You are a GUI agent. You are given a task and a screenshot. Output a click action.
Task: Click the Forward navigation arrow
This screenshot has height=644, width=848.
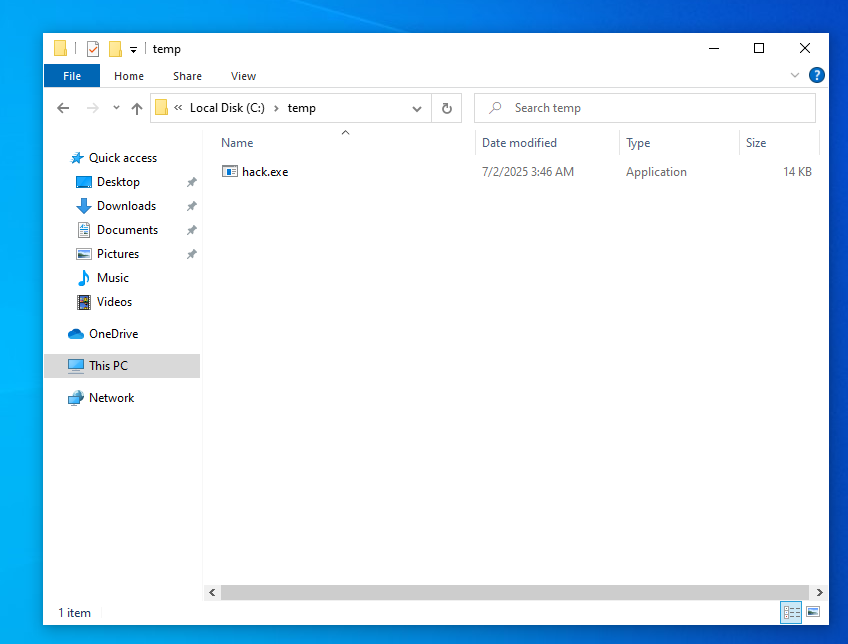tap(93, 108)
